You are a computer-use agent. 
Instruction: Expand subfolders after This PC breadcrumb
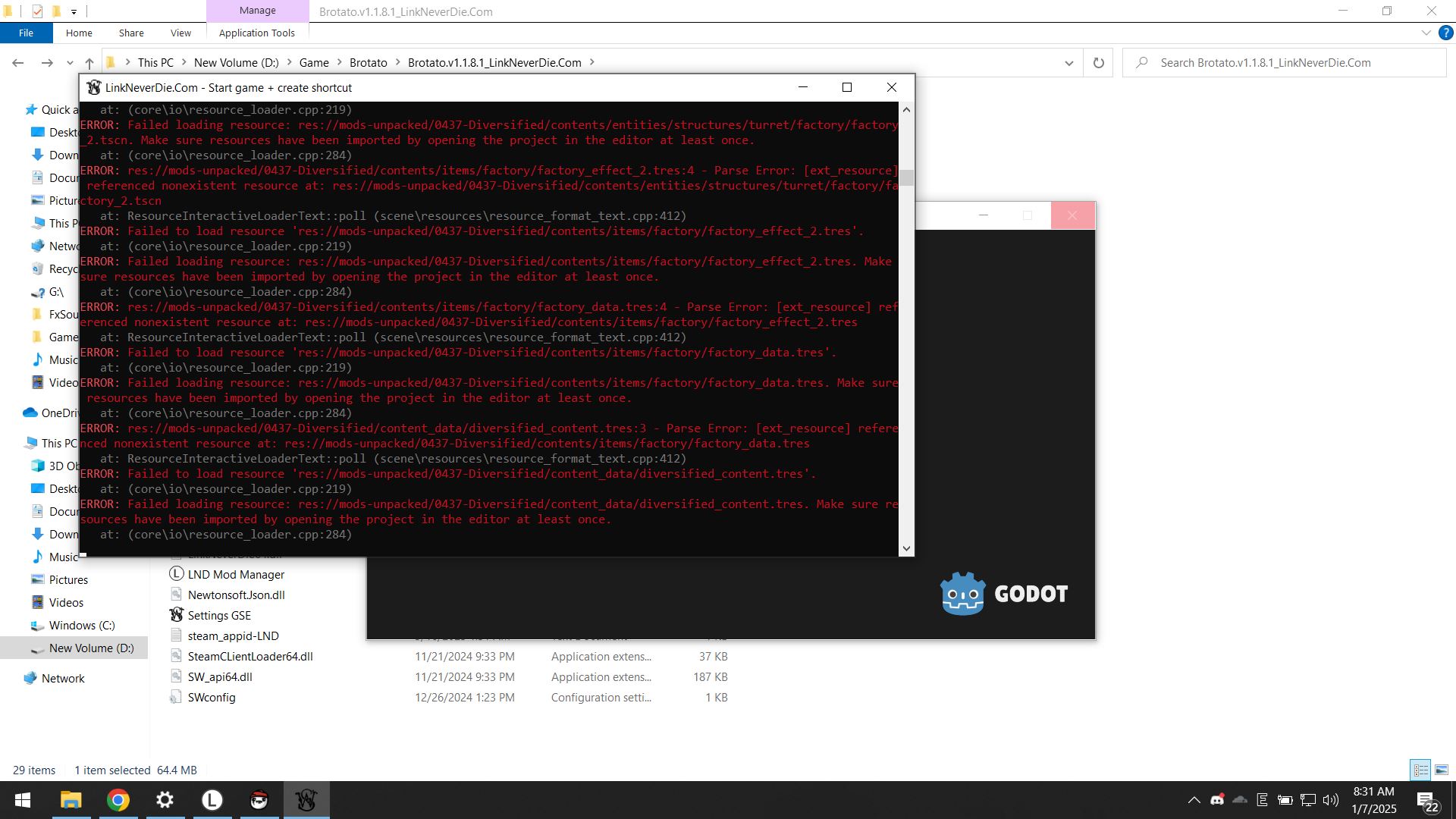coord(184,63)
